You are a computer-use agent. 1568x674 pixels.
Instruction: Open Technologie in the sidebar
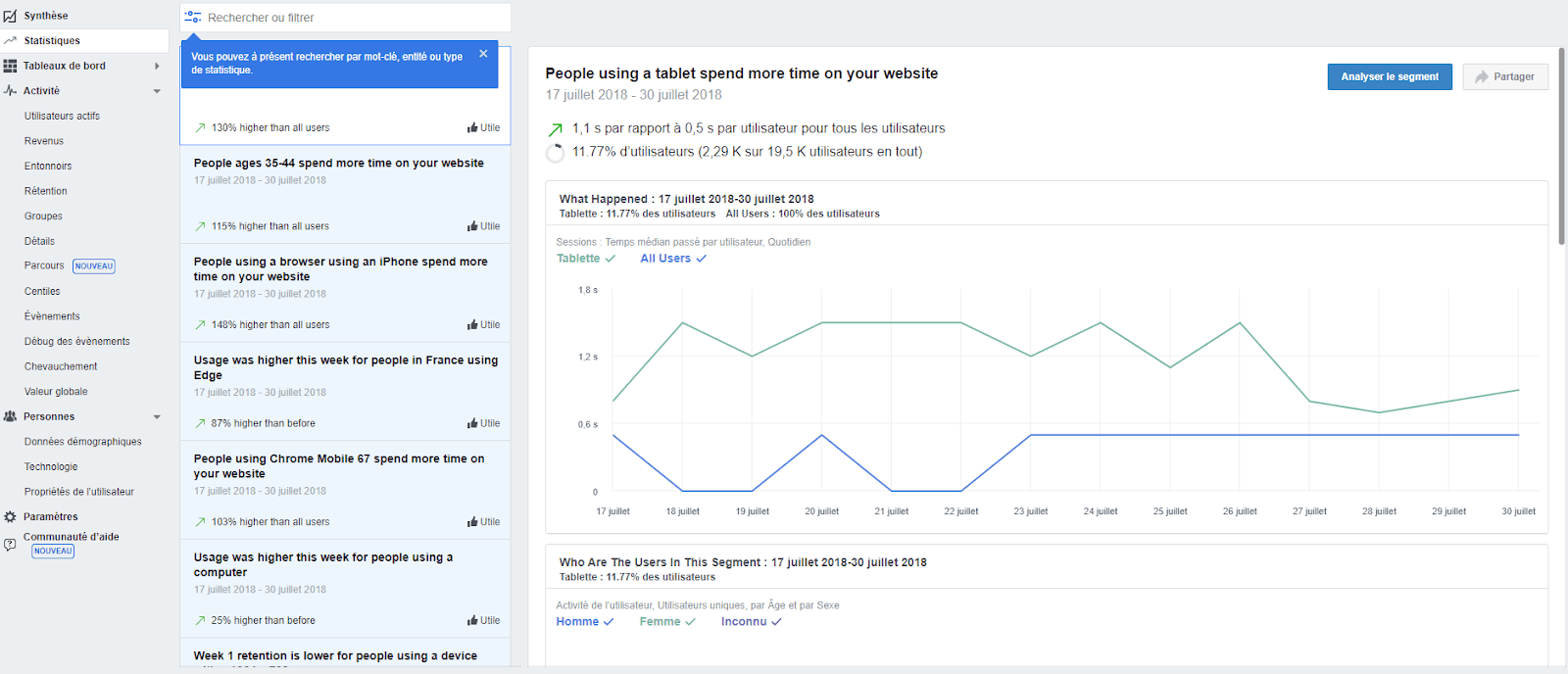pyautogui.click(x=51, y=467)
